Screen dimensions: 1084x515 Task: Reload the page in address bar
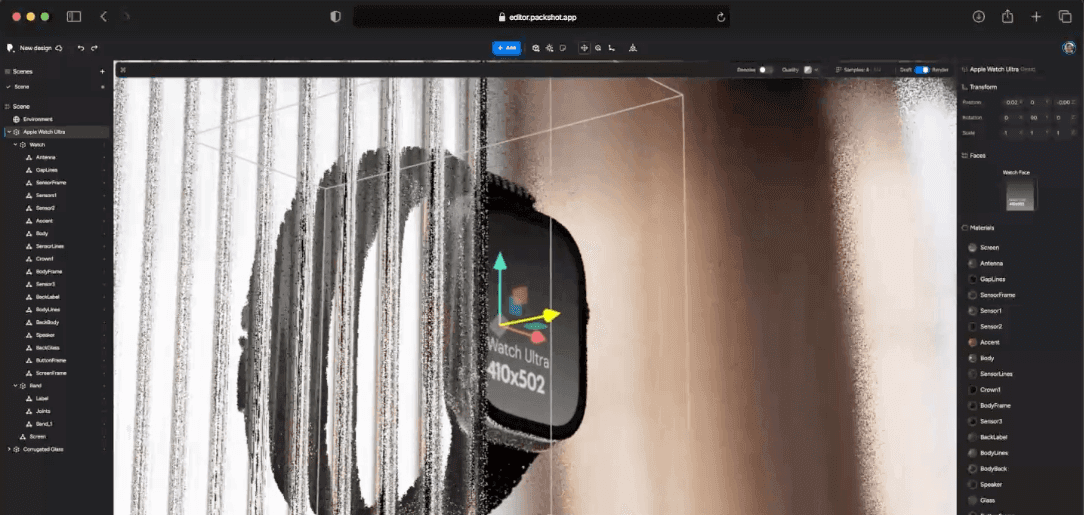[720, 17]
